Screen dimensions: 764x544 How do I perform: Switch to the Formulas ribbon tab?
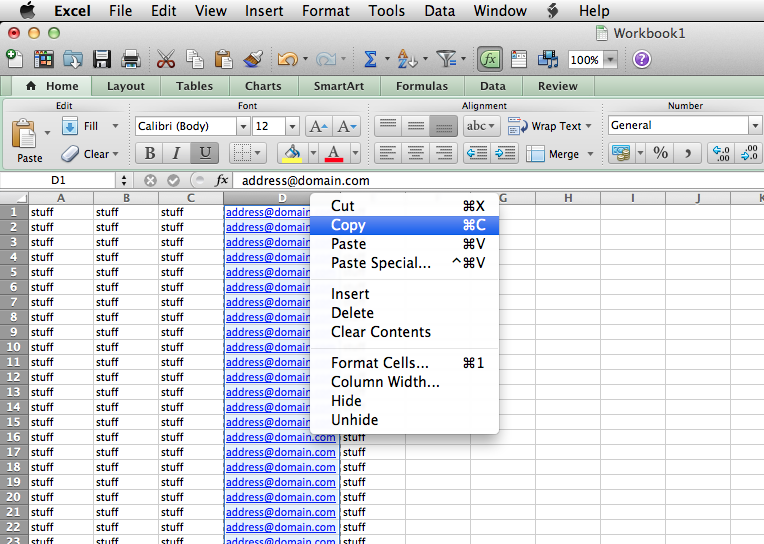[421, 86]
